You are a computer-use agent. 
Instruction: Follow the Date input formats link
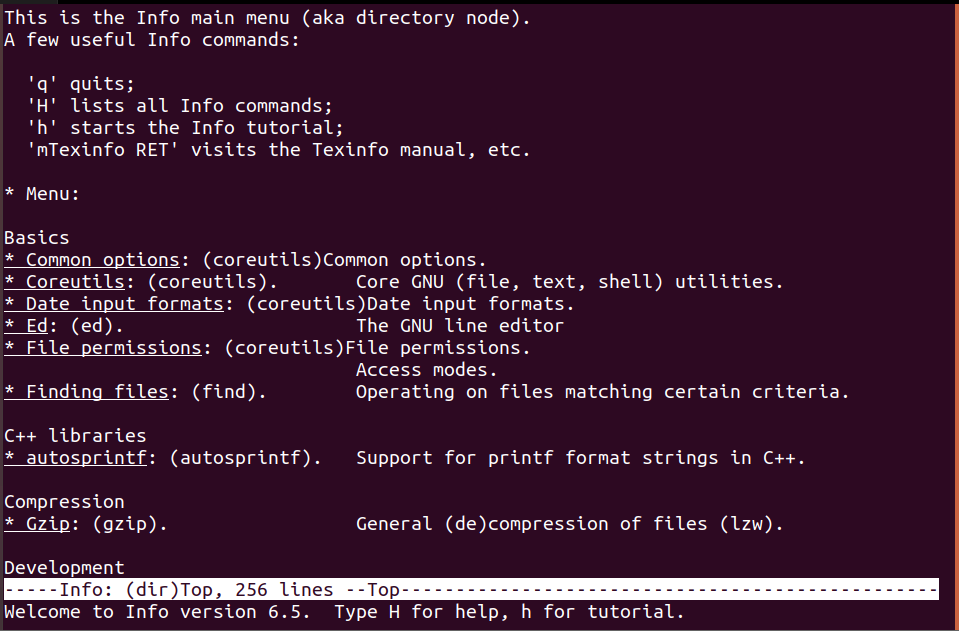pos(114,304)
